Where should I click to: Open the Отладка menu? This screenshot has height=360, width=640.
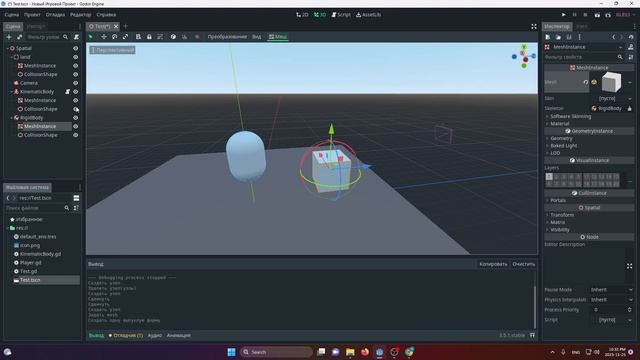[x=55, y=15]
